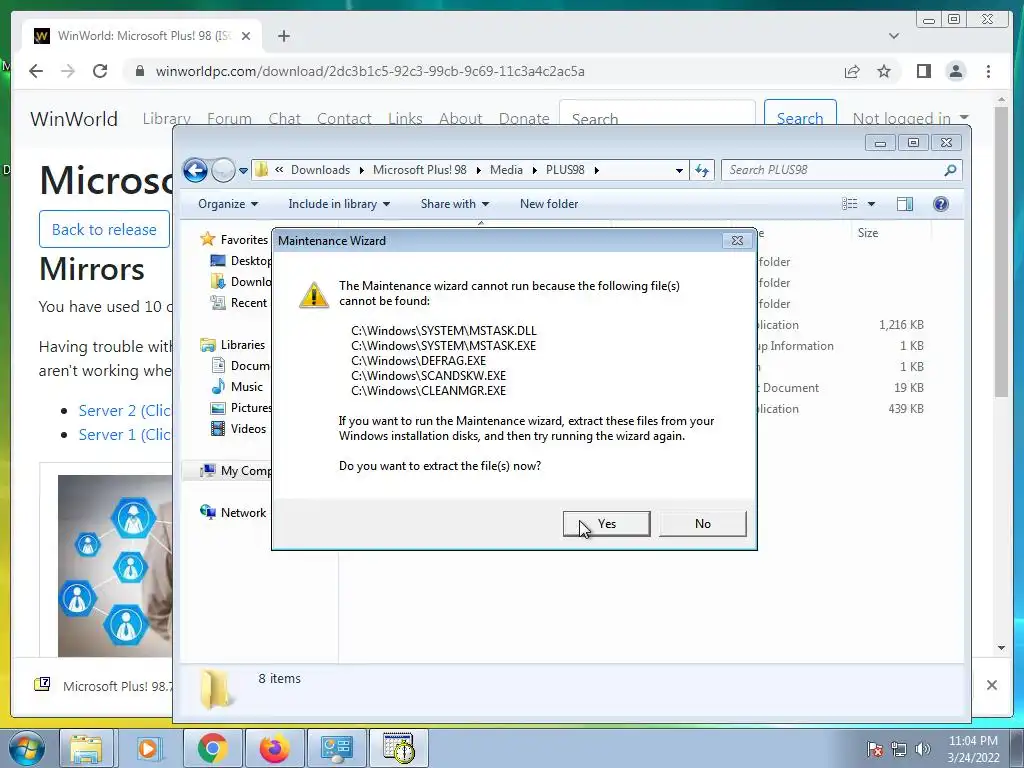Click the Back to release button
The width and height of the screenshot is (1024, 768).
pos(104,229)
